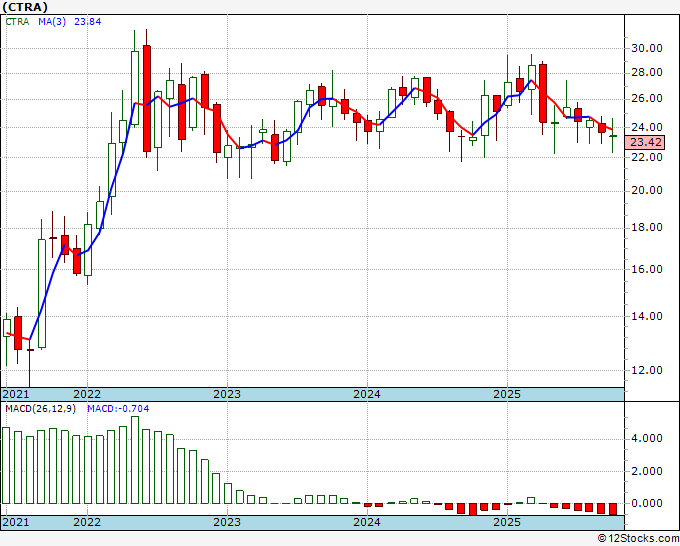Click the 12.00 price axis label
Viewport: 680px width, 546px height.
coord(646,370)
